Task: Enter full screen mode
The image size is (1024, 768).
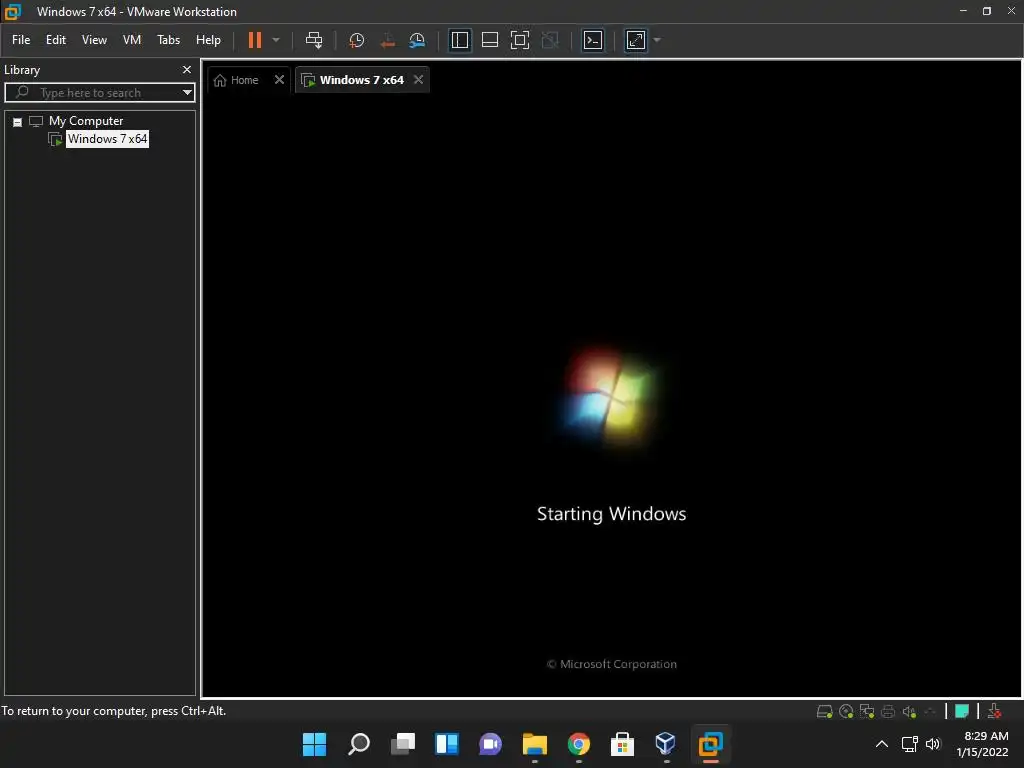Action: click(520, 40)
